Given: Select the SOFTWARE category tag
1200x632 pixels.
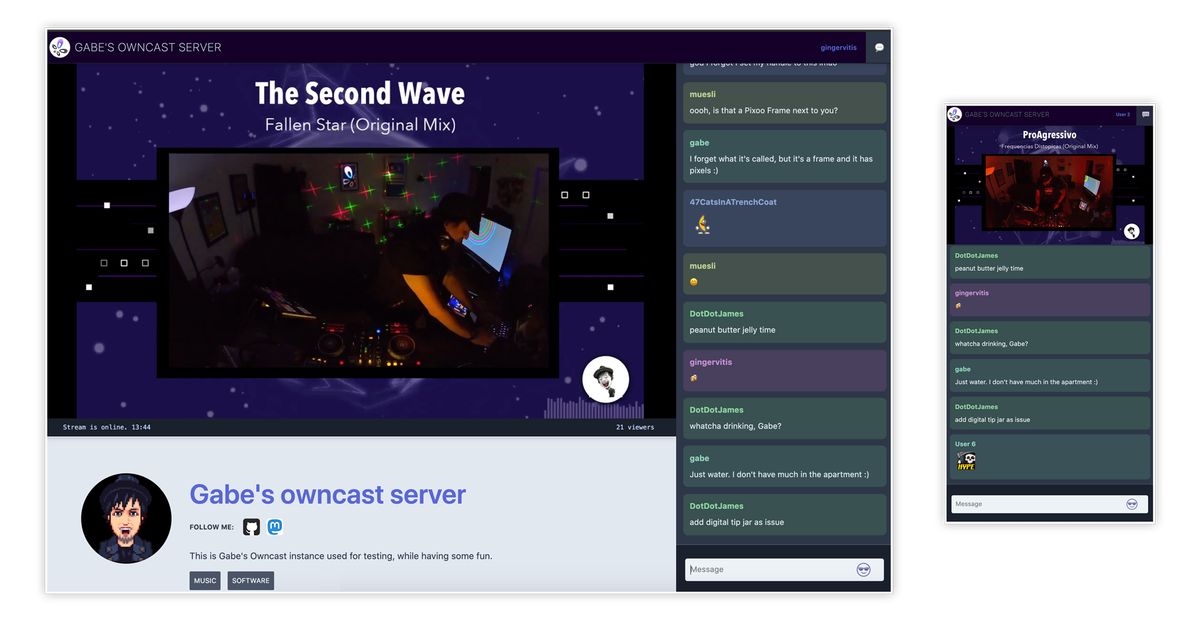Looking at the screenshot, I should [250, 580].
